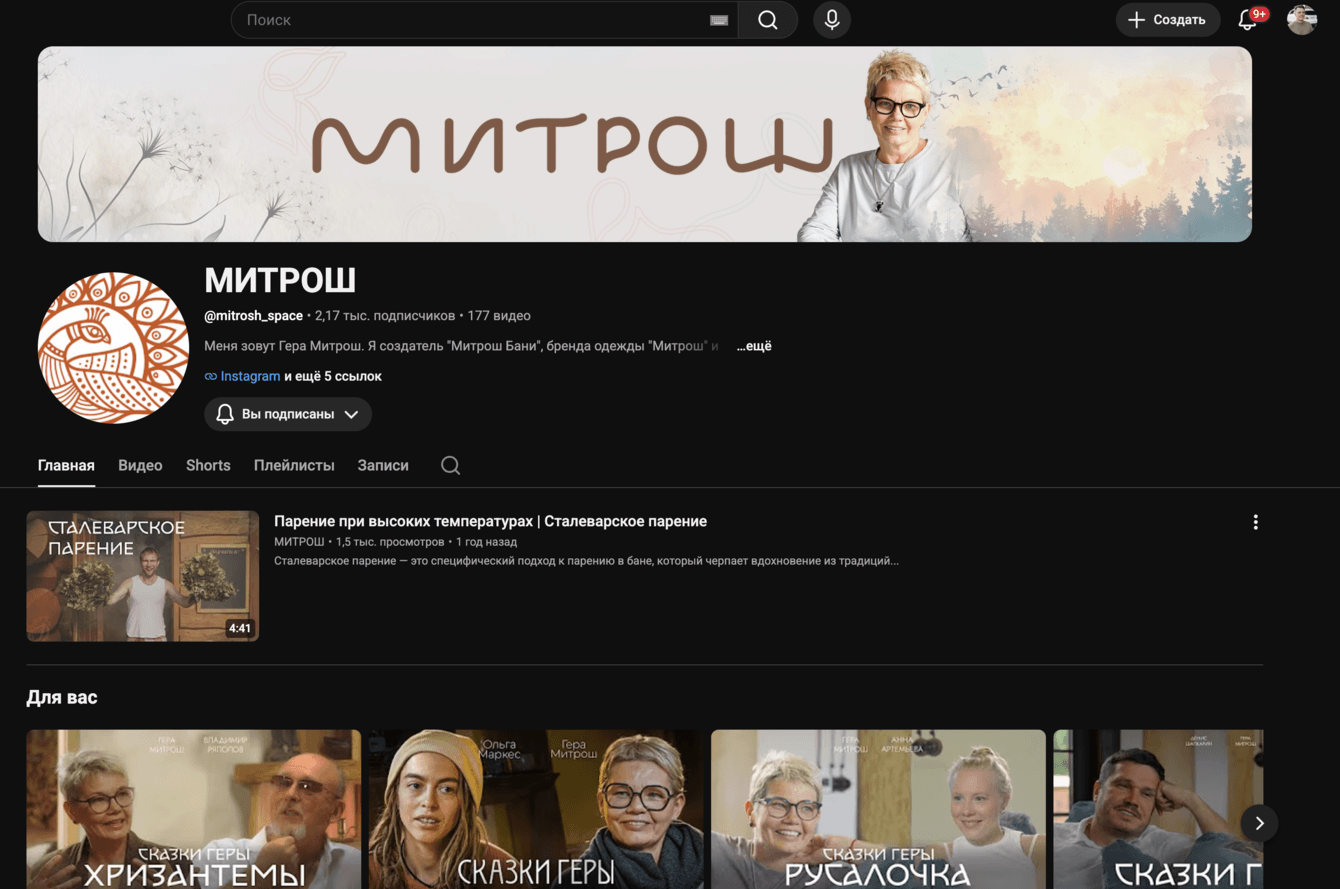Open the Сказки Геры thumbnail with Ольга Маркес

click(x=536, y=809)
